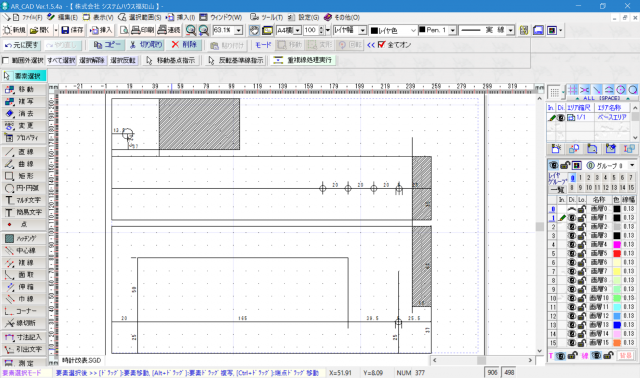Viewport: 640px width, 378px height.
Task: Click the print preview icon
Action: click(x=124, y=30)
